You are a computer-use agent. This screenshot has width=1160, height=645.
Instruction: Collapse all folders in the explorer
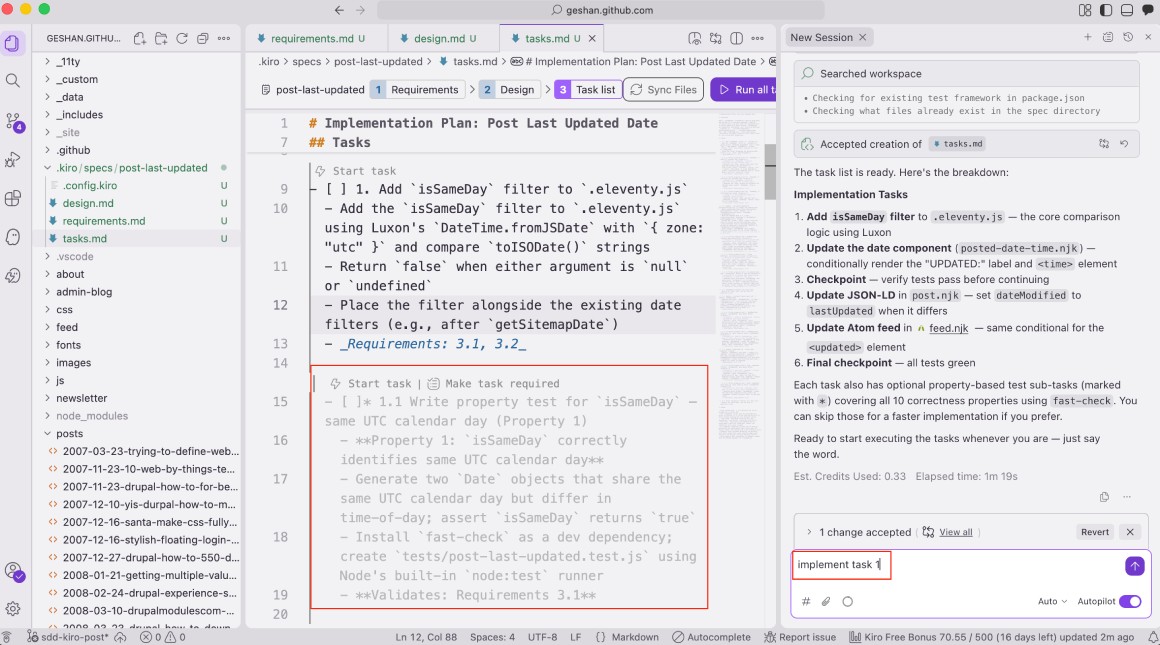click(202, 38)
